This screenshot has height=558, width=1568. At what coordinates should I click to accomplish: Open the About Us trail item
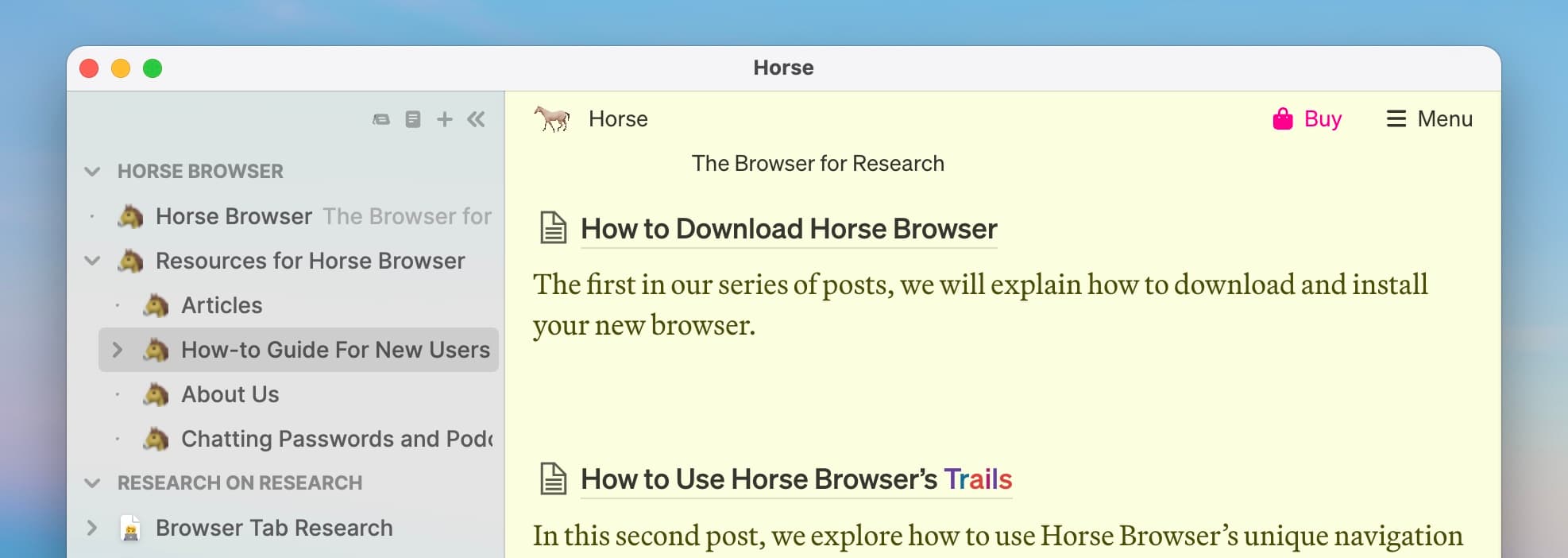(x=230, y=394)
